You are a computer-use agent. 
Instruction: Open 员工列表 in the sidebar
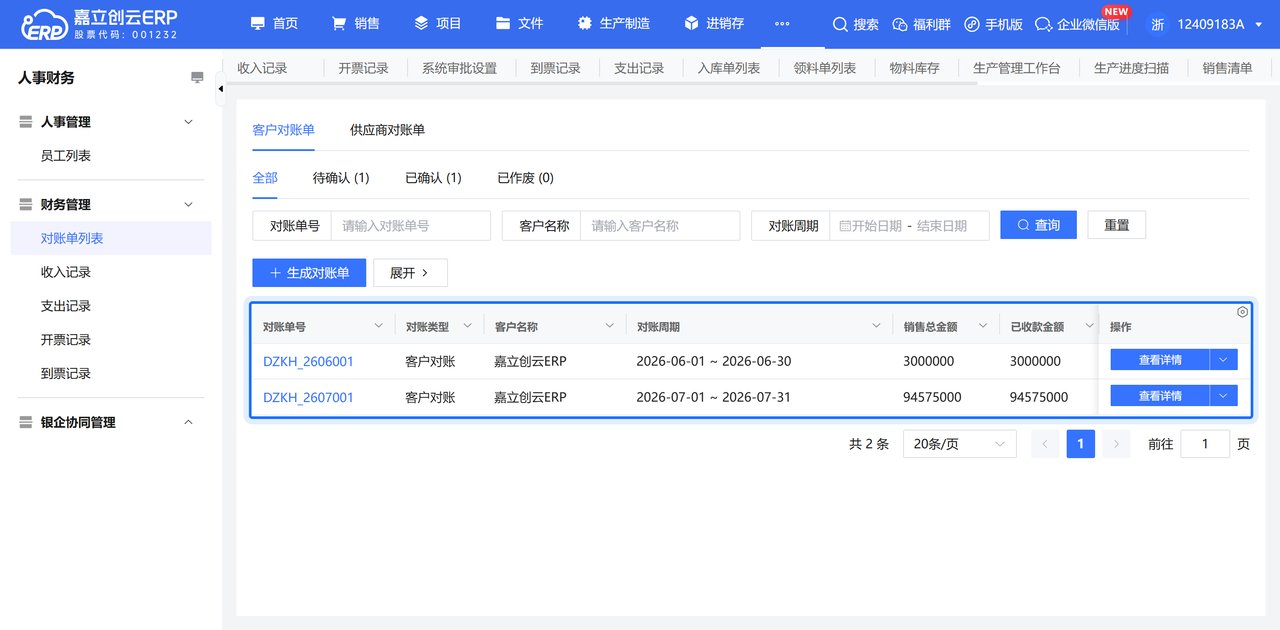coord(66,156)
